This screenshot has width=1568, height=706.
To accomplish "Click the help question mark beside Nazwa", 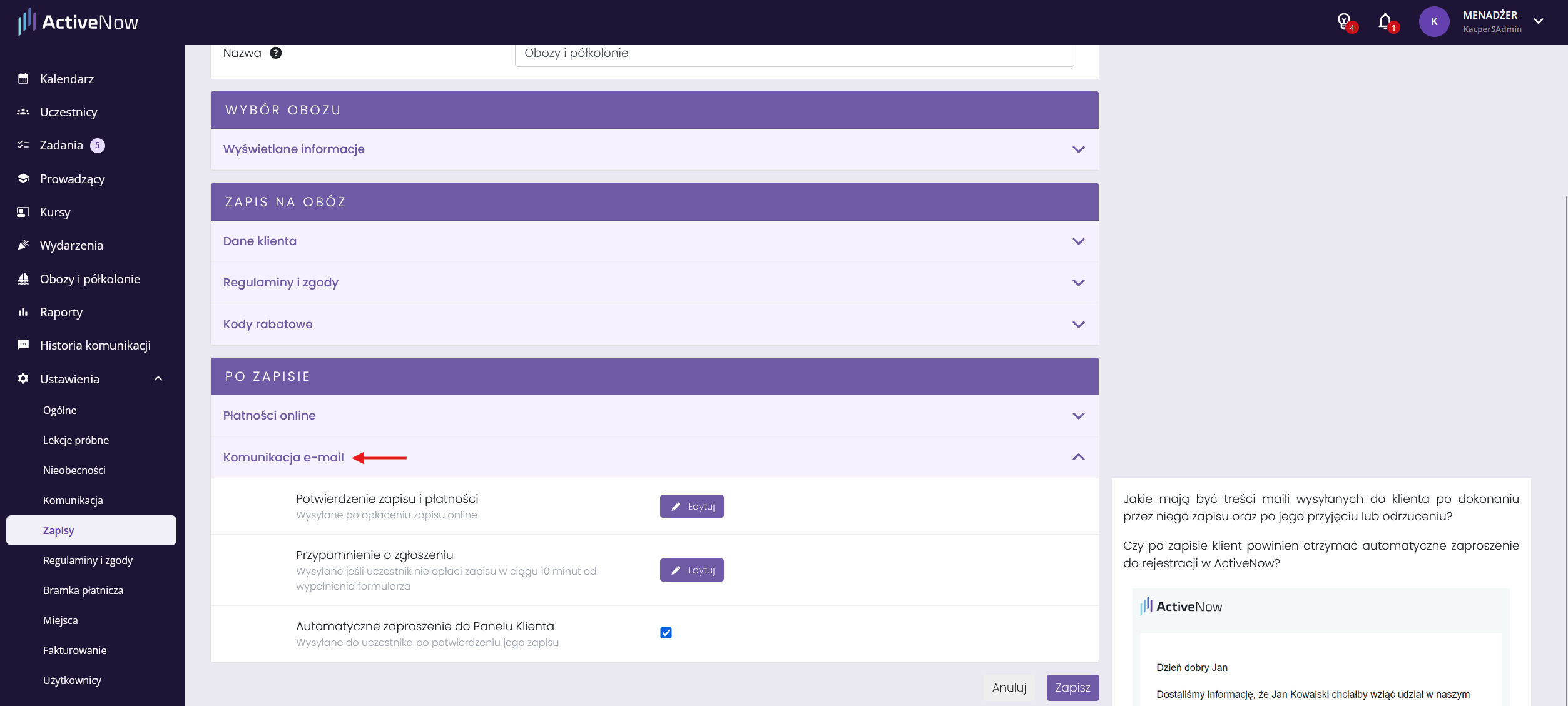I will coord(275,53).
